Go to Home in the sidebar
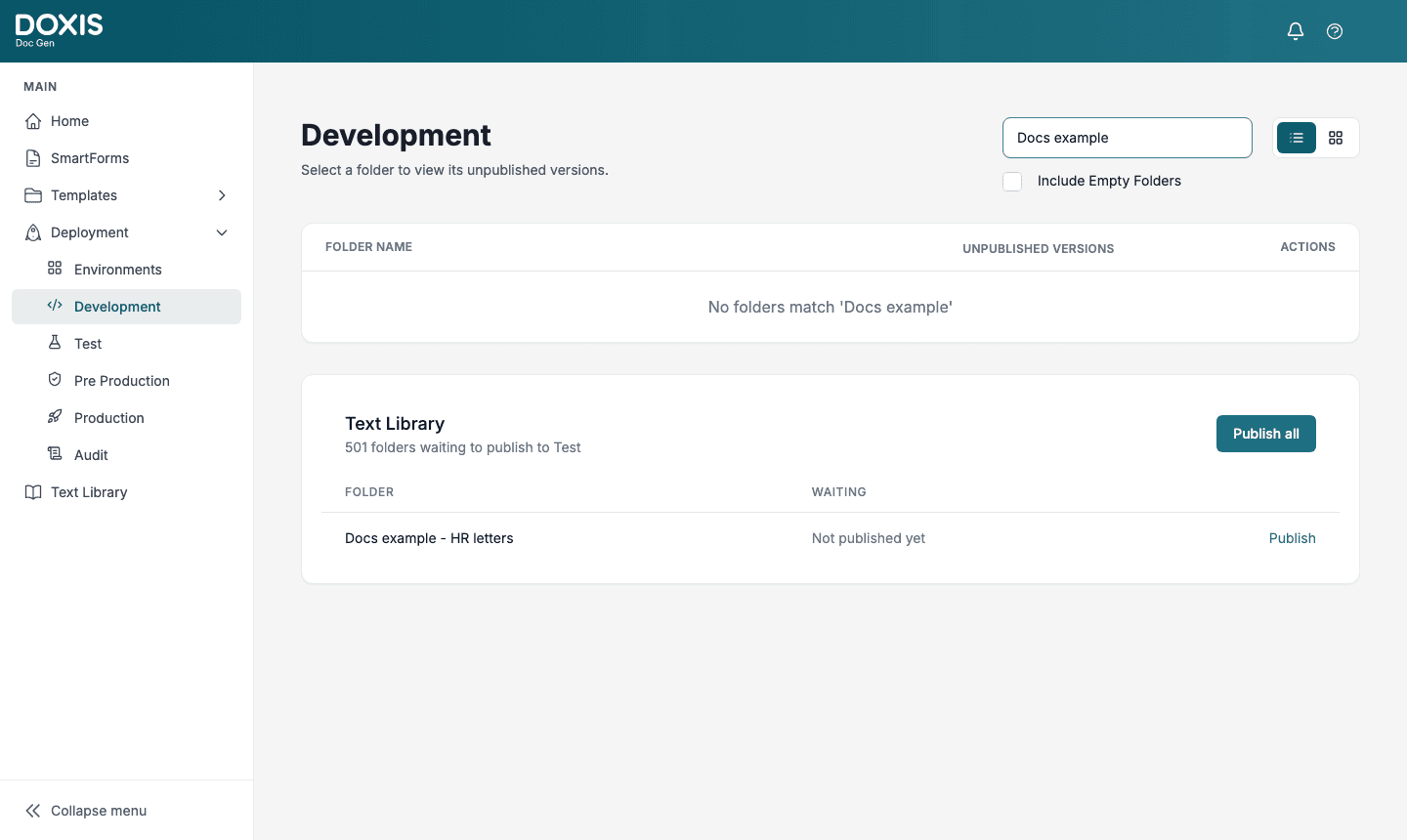Image resolution: width=1407 pixels, height=840 pixels. [x=126, y=121]
